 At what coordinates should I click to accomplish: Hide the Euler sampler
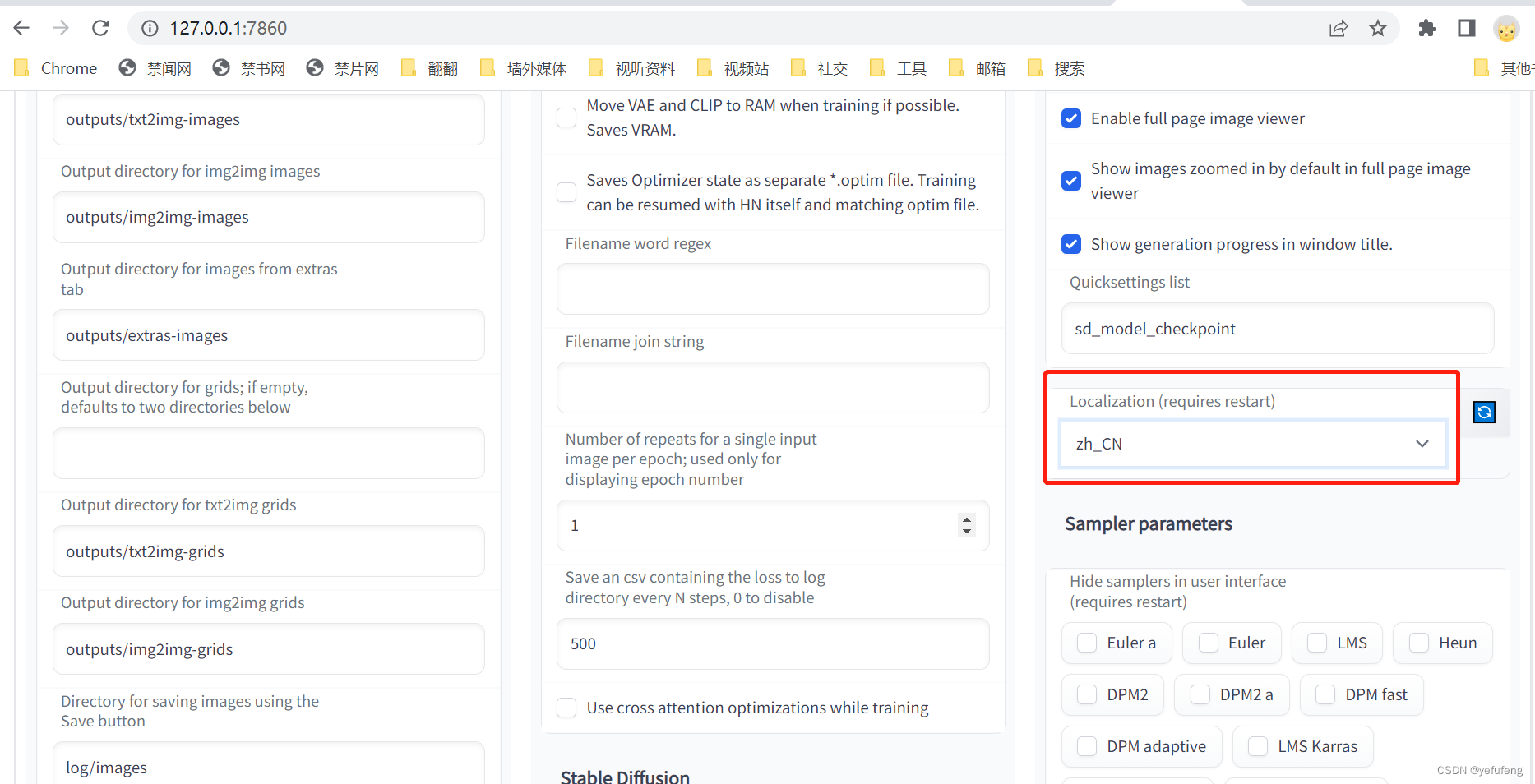1209,643
